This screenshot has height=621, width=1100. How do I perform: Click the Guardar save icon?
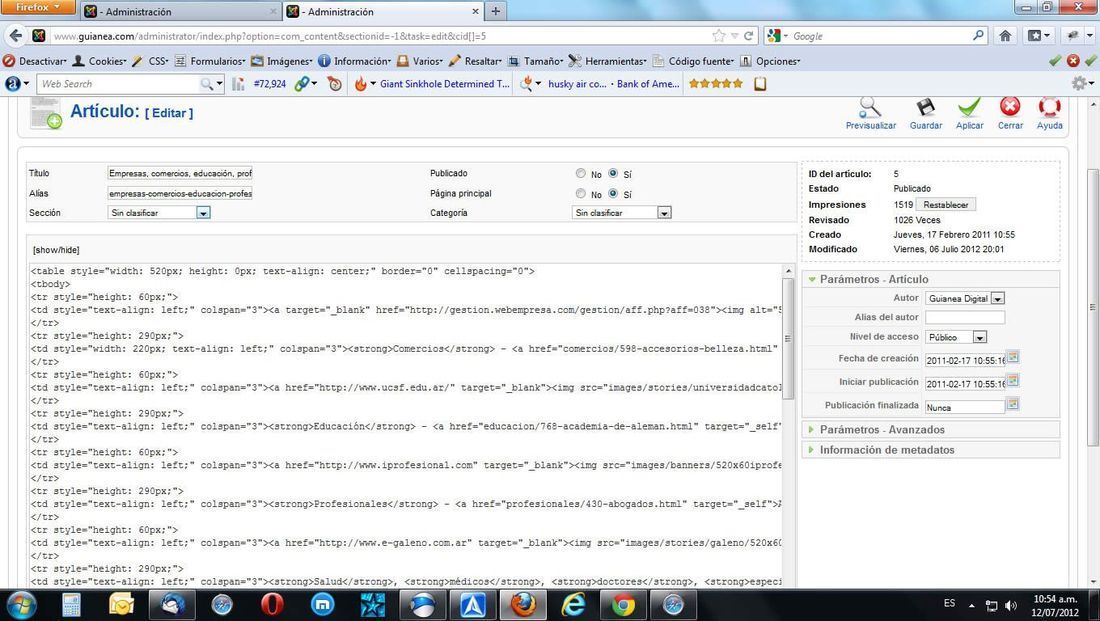925,109
